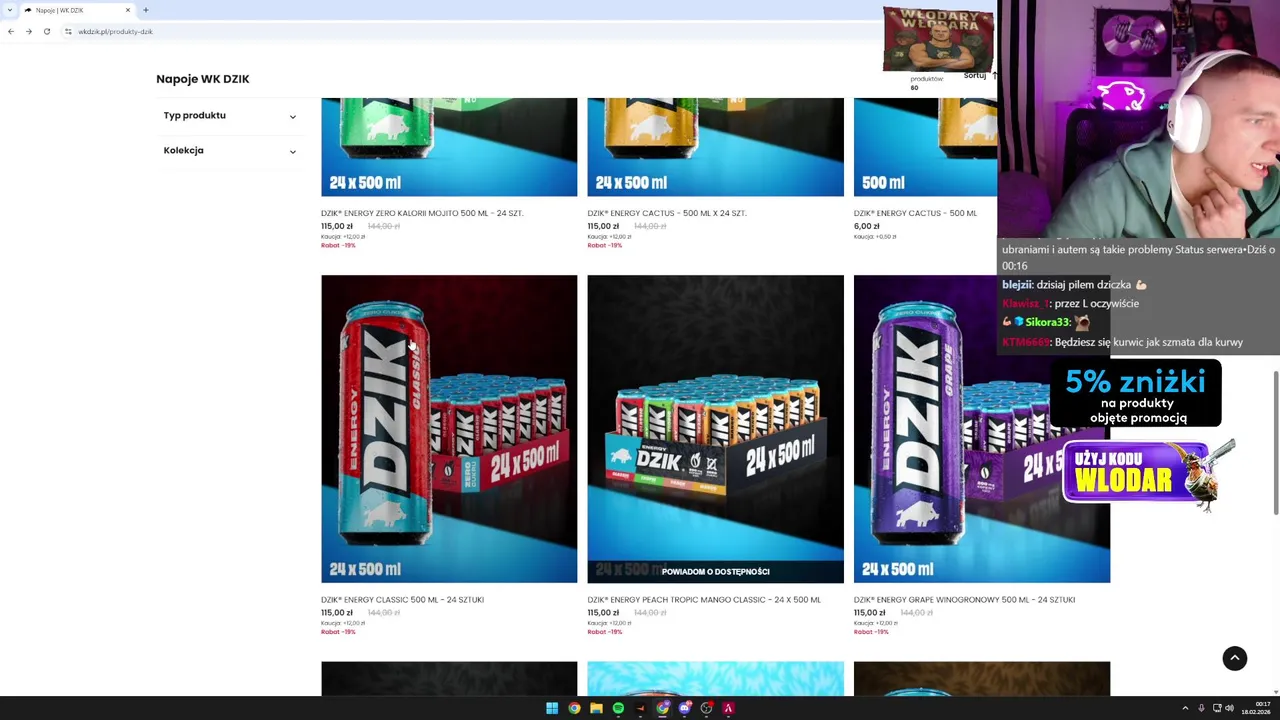Click the 6,00 zł Cactus price
The width and height of the screenshot is (1280, 720).
click(867, 226)
